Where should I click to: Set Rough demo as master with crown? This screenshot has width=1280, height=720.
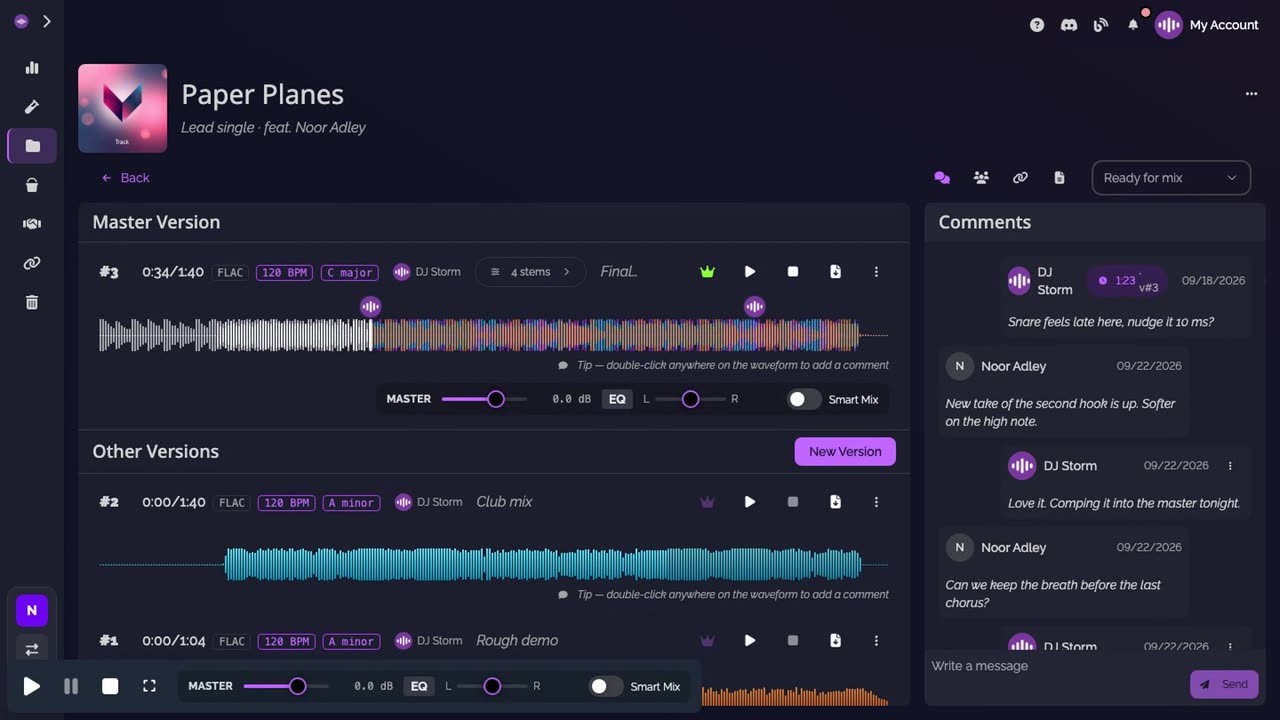click(708, 641)
